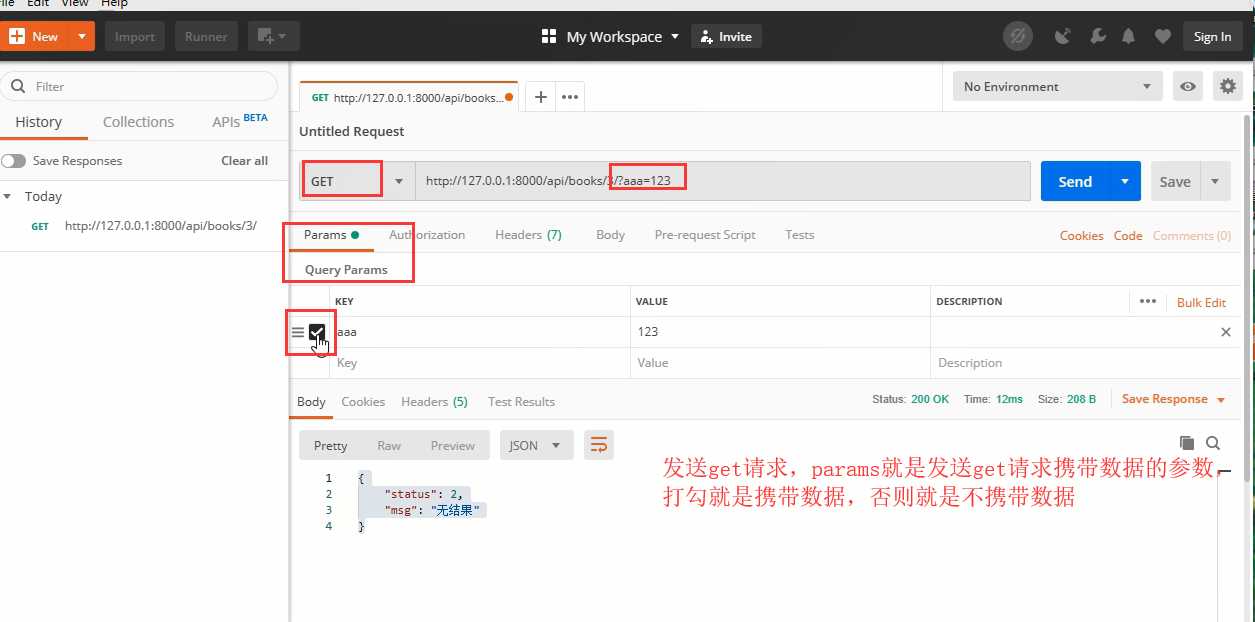Click the orange New button

coord(35,37)
